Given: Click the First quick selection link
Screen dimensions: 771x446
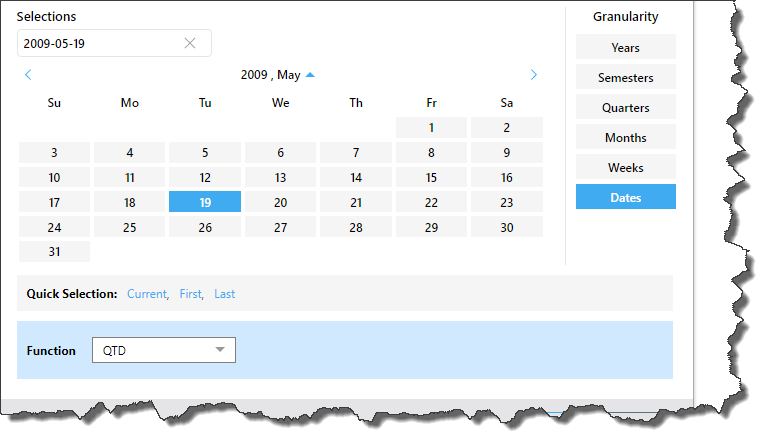Looking at the screenshot, I should click(190, 294).
